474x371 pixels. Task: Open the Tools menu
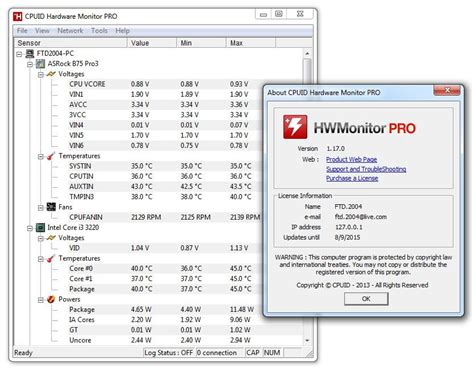click(99, 31)
